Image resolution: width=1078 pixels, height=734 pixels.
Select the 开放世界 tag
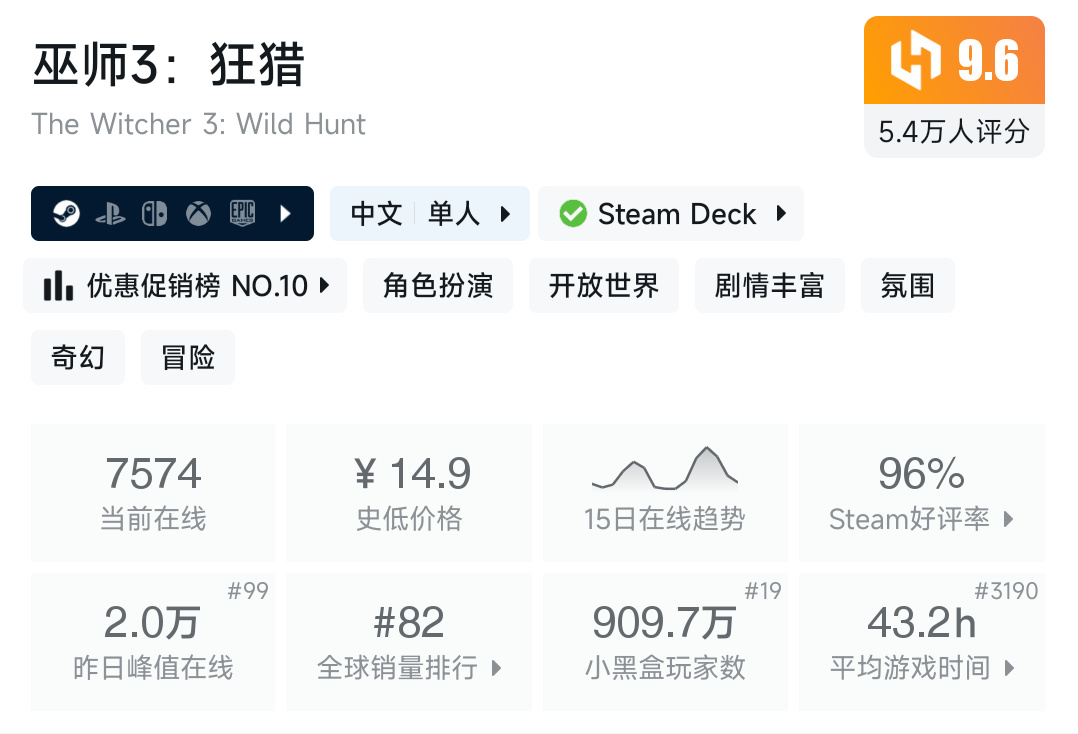pos(604,286)
